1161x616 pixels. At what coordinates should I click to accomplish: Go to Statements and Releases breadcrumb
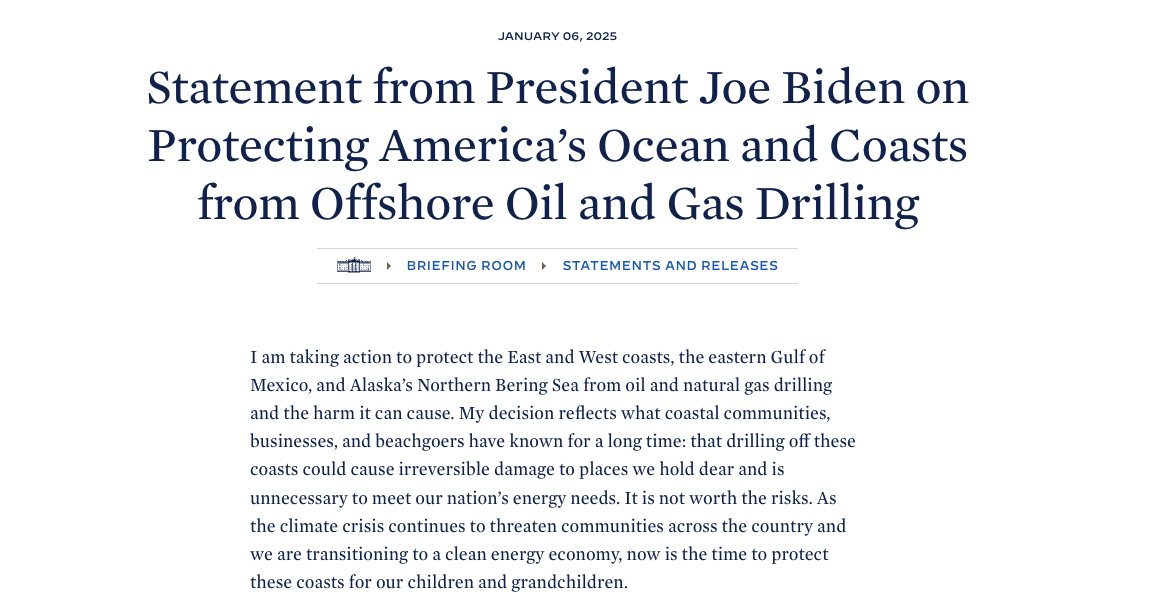coord(670,266)
